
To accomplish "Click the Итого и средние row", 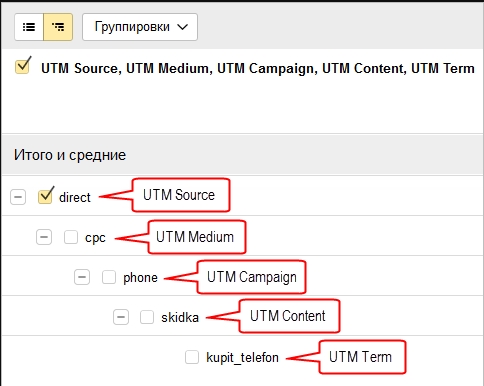I will point(242,155).
